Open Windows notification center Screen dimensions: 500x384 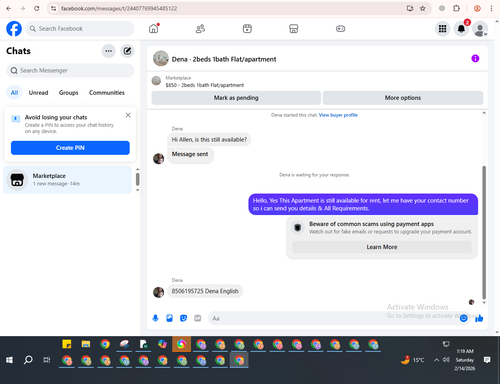click(x=487, y=360)
